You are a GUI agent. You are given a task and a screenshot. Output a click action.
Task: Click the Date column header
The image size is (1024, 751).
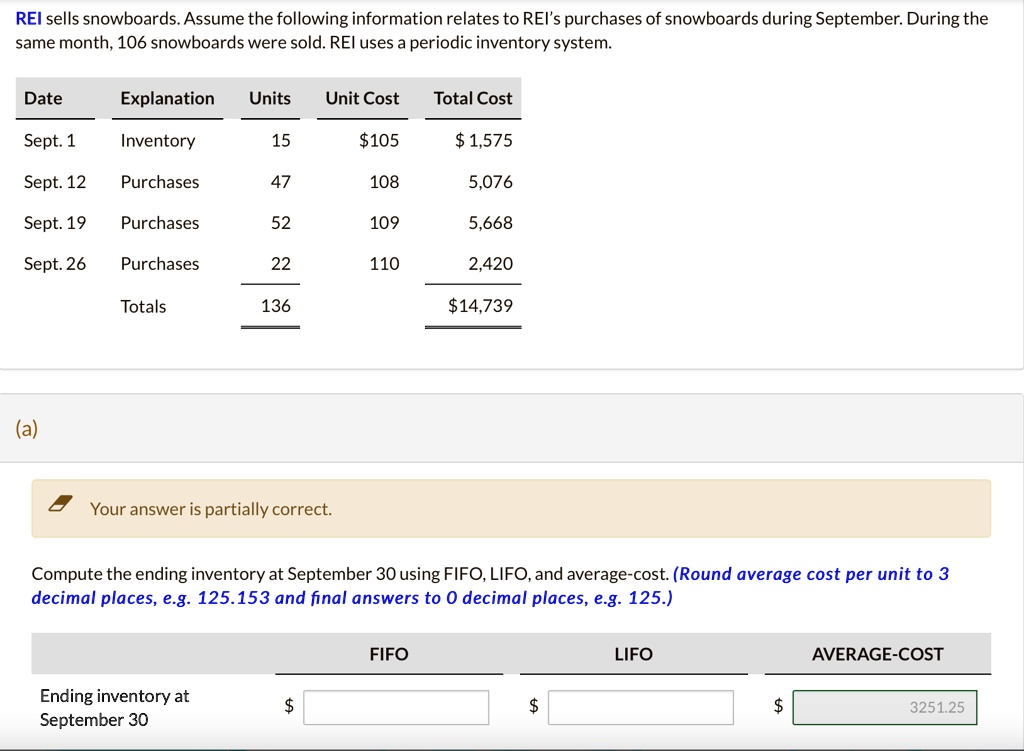coord(43,98)
